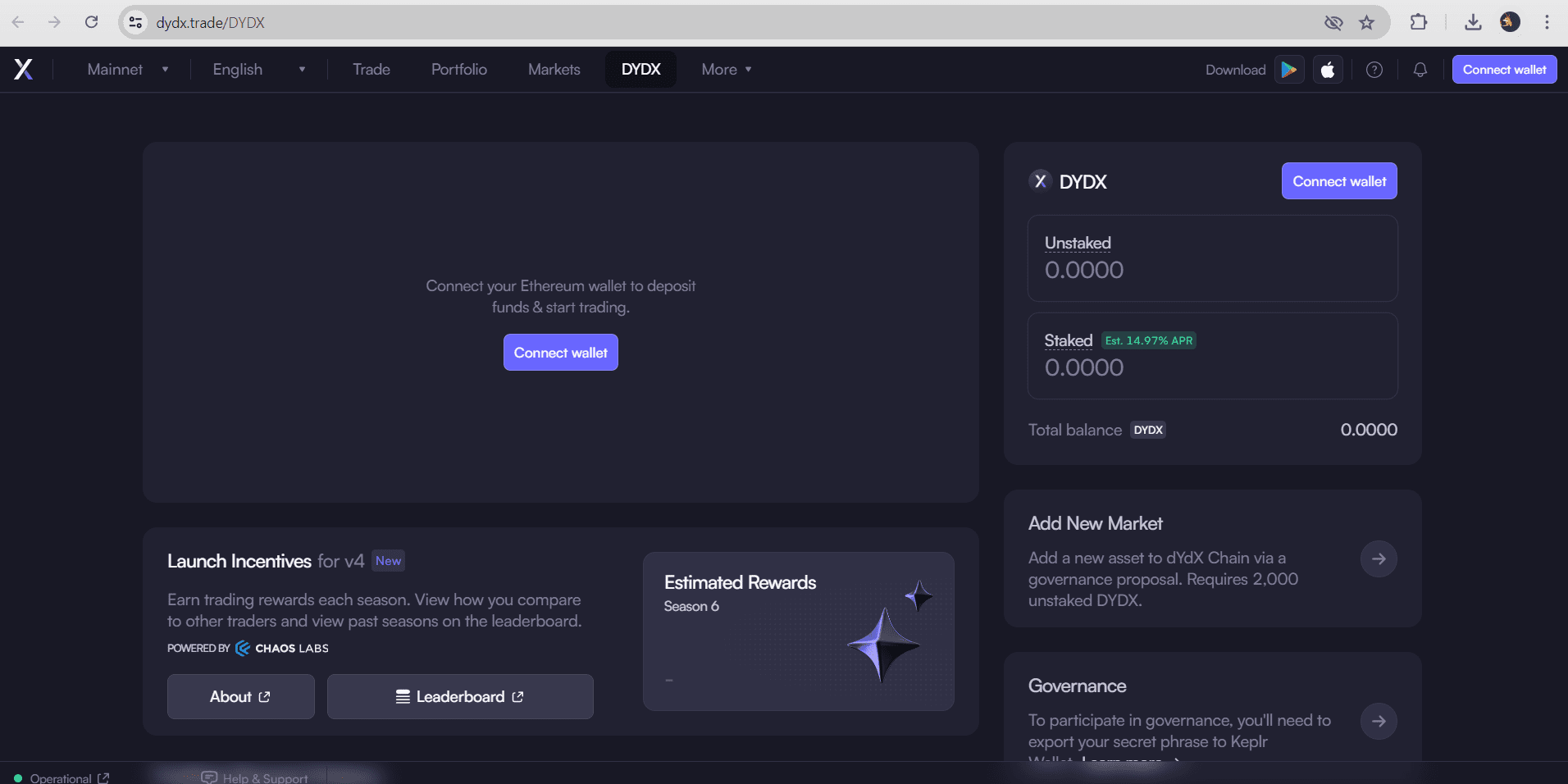Expand the Mainnet network dropdown
The image size is (1568, 784).
pos(128,70)
